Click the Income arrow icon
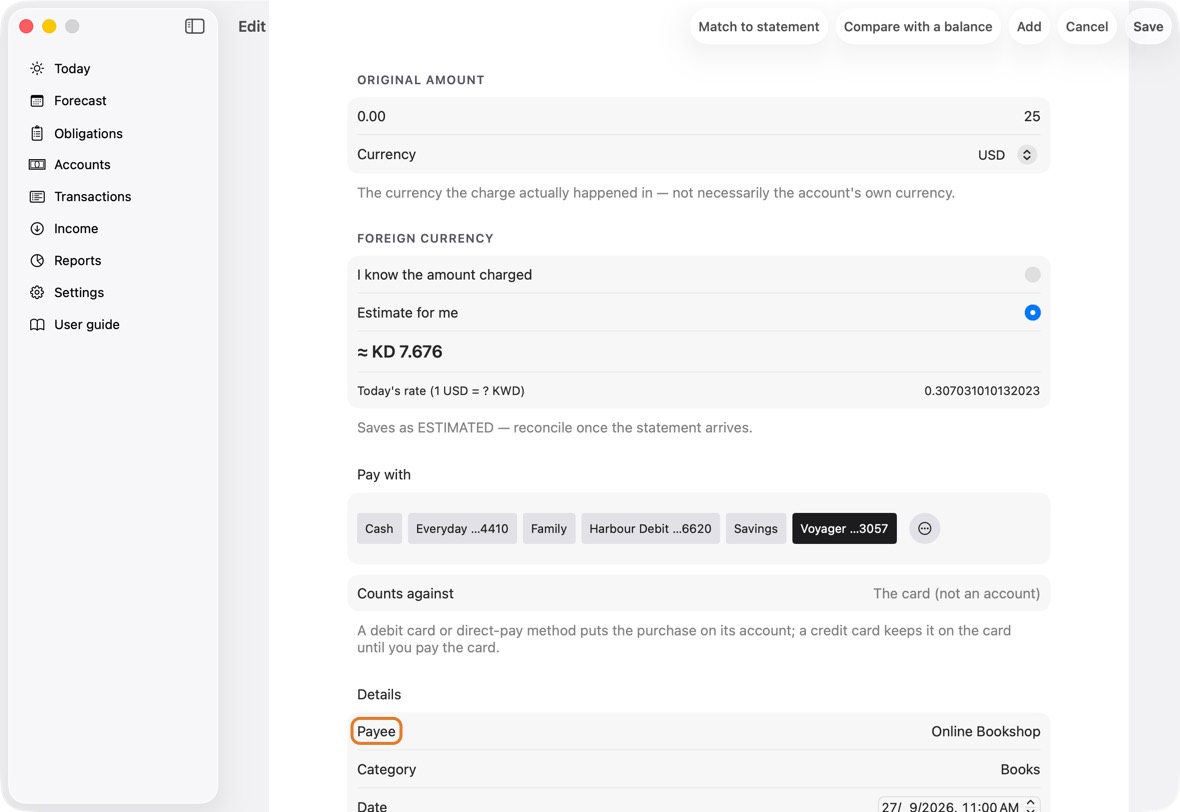The image size is (1180, 812). point(37,229)
